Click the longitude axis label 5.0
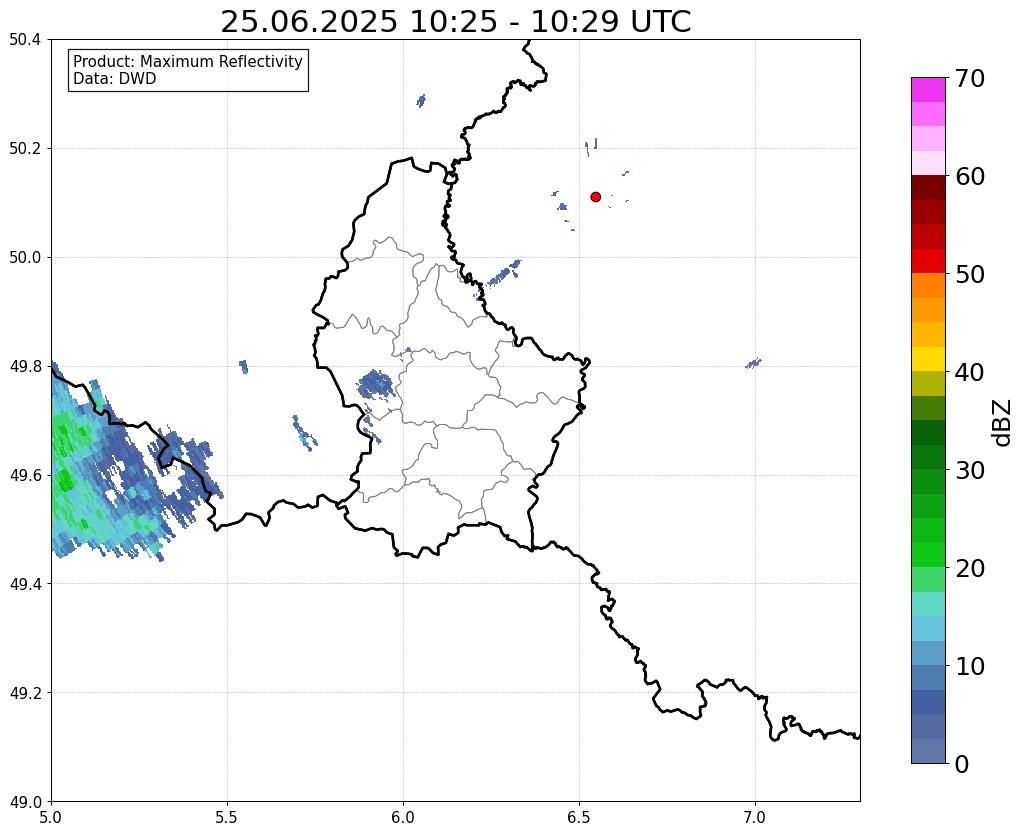 [x=51, y=818]
